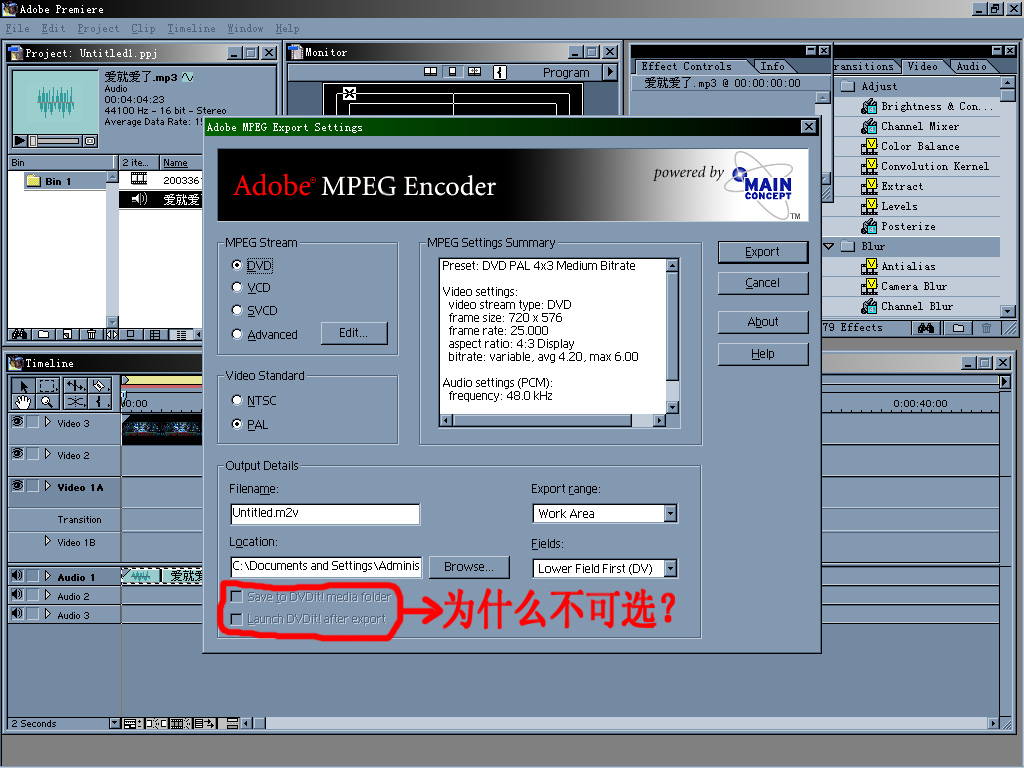Open Timeline time zoom dropdown 2 Seconds
Image resolution: width=1024 pixels, height=768 pixels.
click(115, 724)
